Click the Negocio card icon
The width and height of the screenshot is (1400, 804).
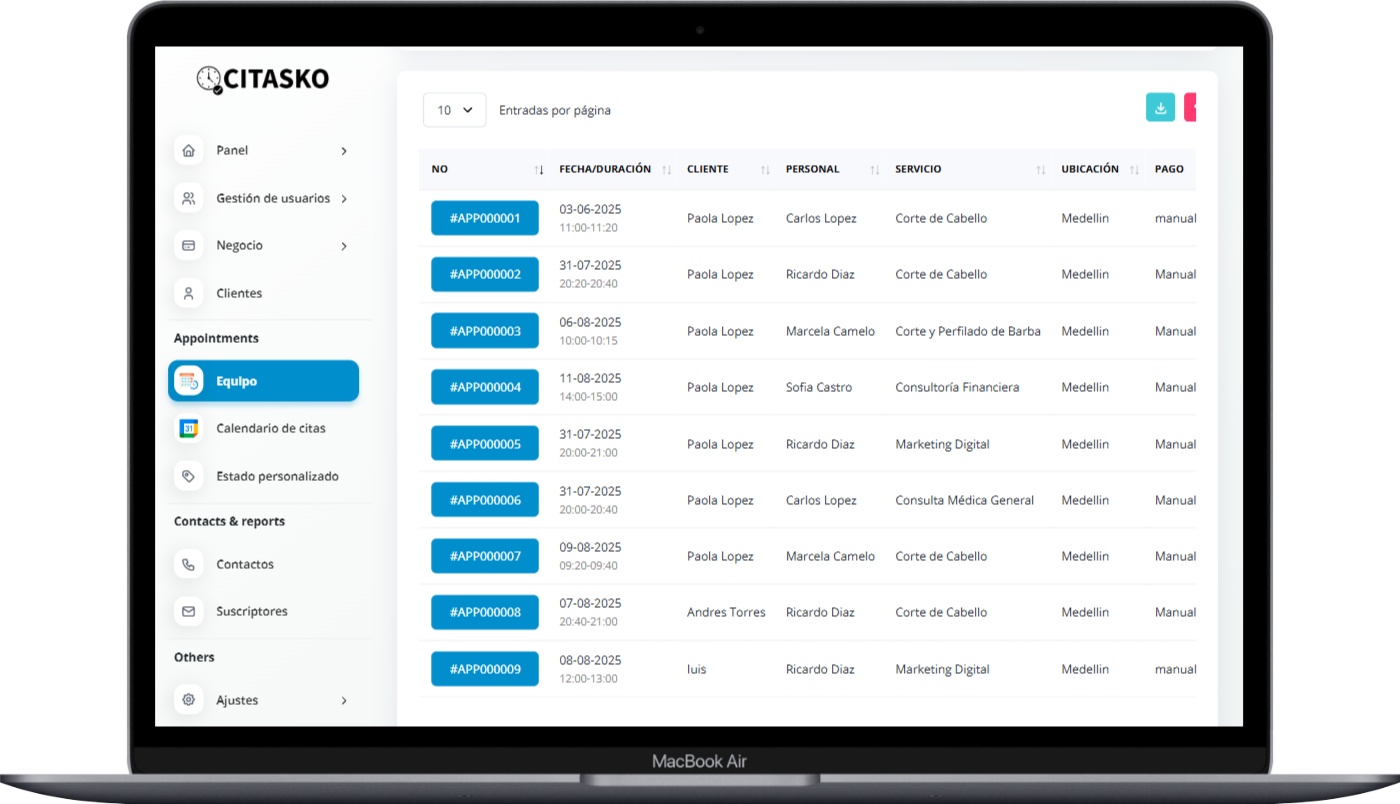[188, 245]
